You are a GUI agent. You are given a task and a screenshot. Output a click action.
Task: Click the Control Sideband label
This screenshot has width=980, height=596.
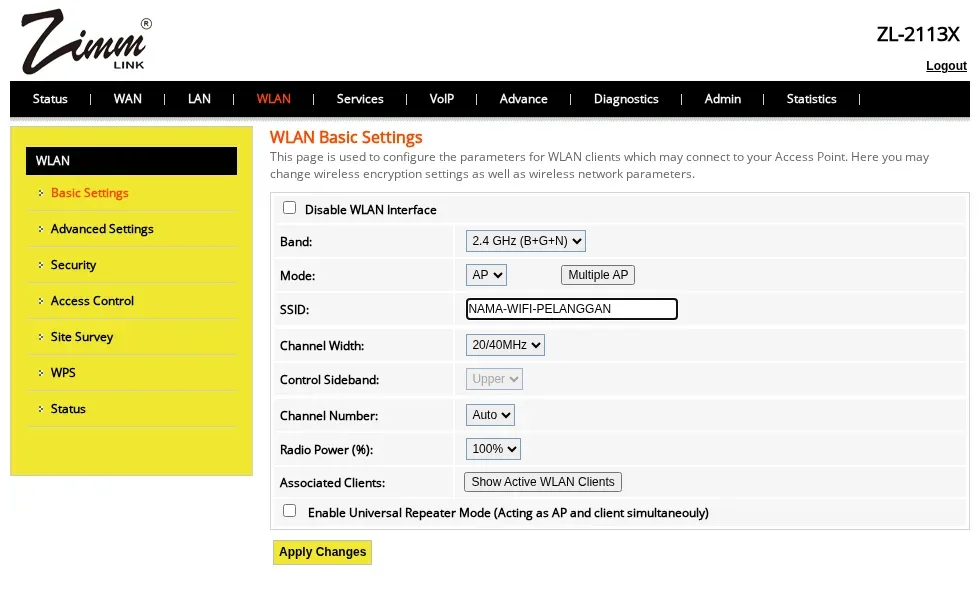click(329, 380)
